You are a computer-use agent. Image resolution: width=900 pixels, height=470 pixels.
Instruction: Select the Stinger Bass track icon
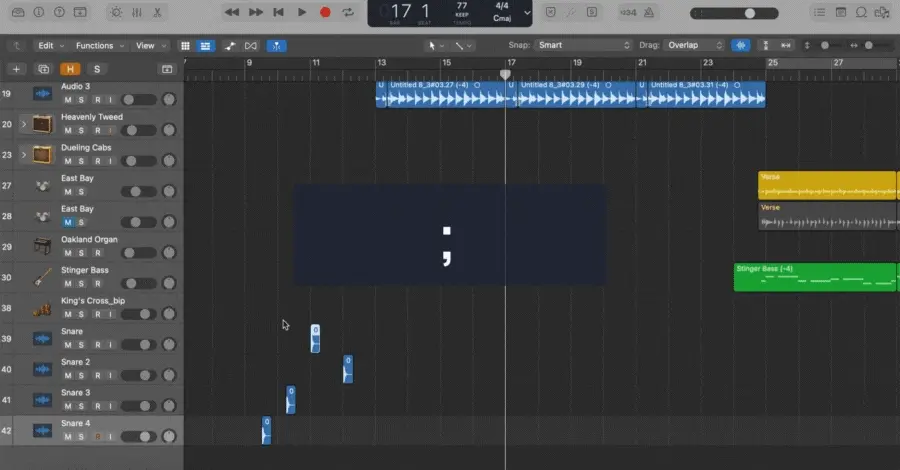(x=42, y=277)
